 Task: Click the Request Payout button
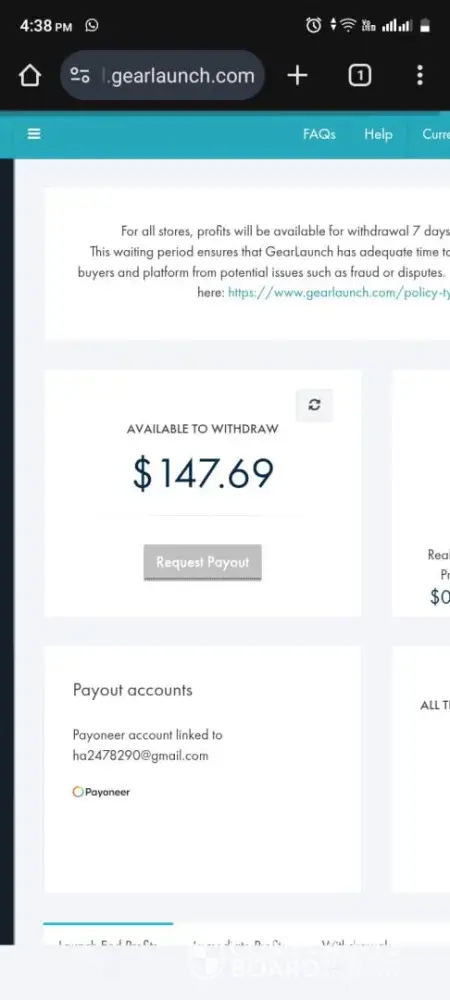click(x=203, y=562)
